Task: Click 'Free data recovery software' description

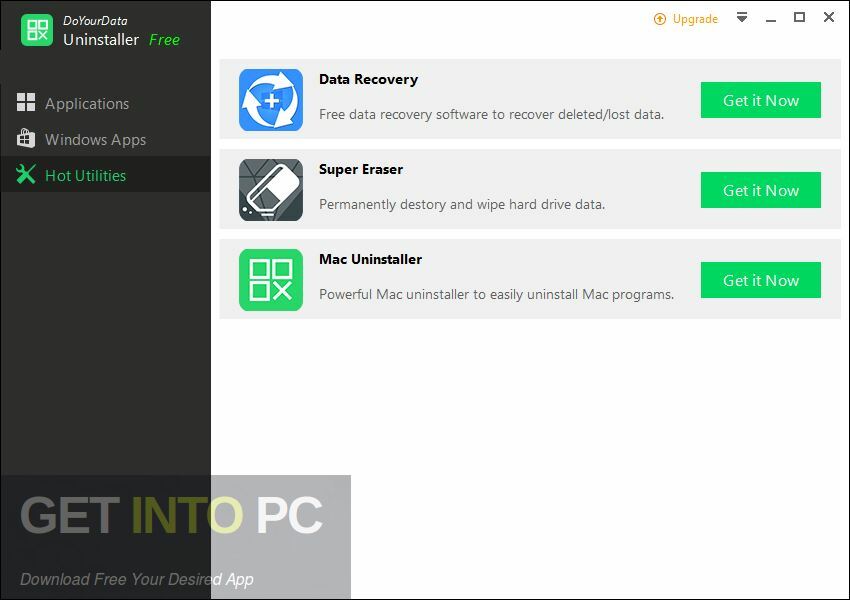Action: [x=491, y=114]
